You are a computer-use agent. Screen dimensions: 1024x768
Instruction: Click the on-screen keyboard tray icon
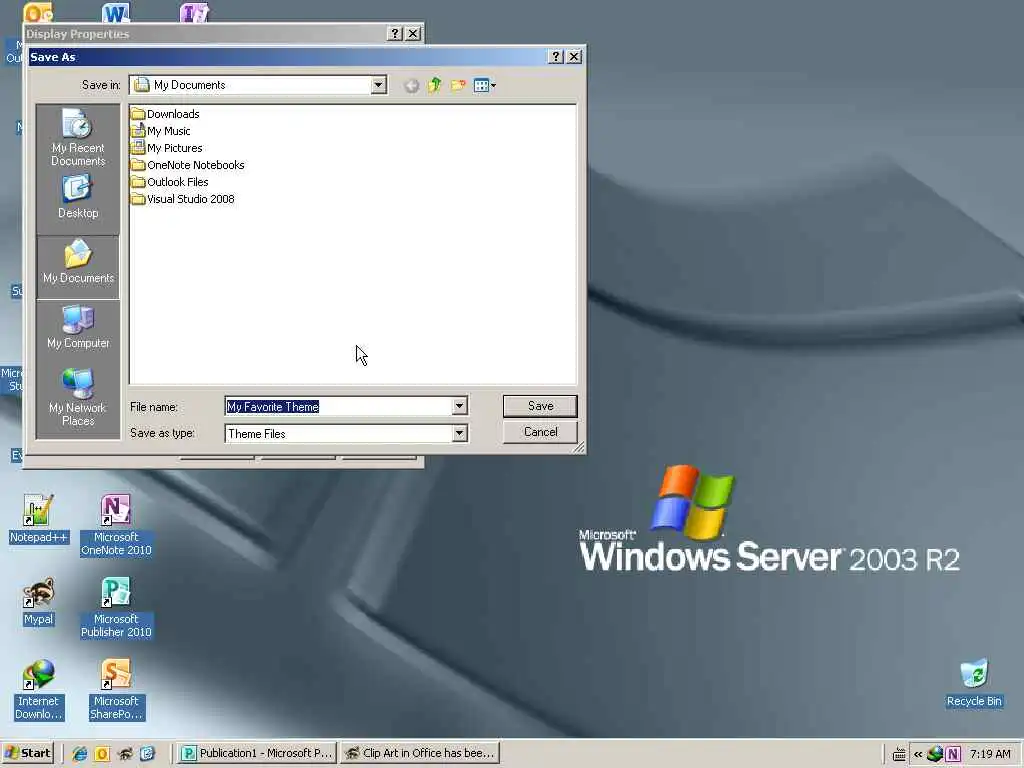(899, 754)
